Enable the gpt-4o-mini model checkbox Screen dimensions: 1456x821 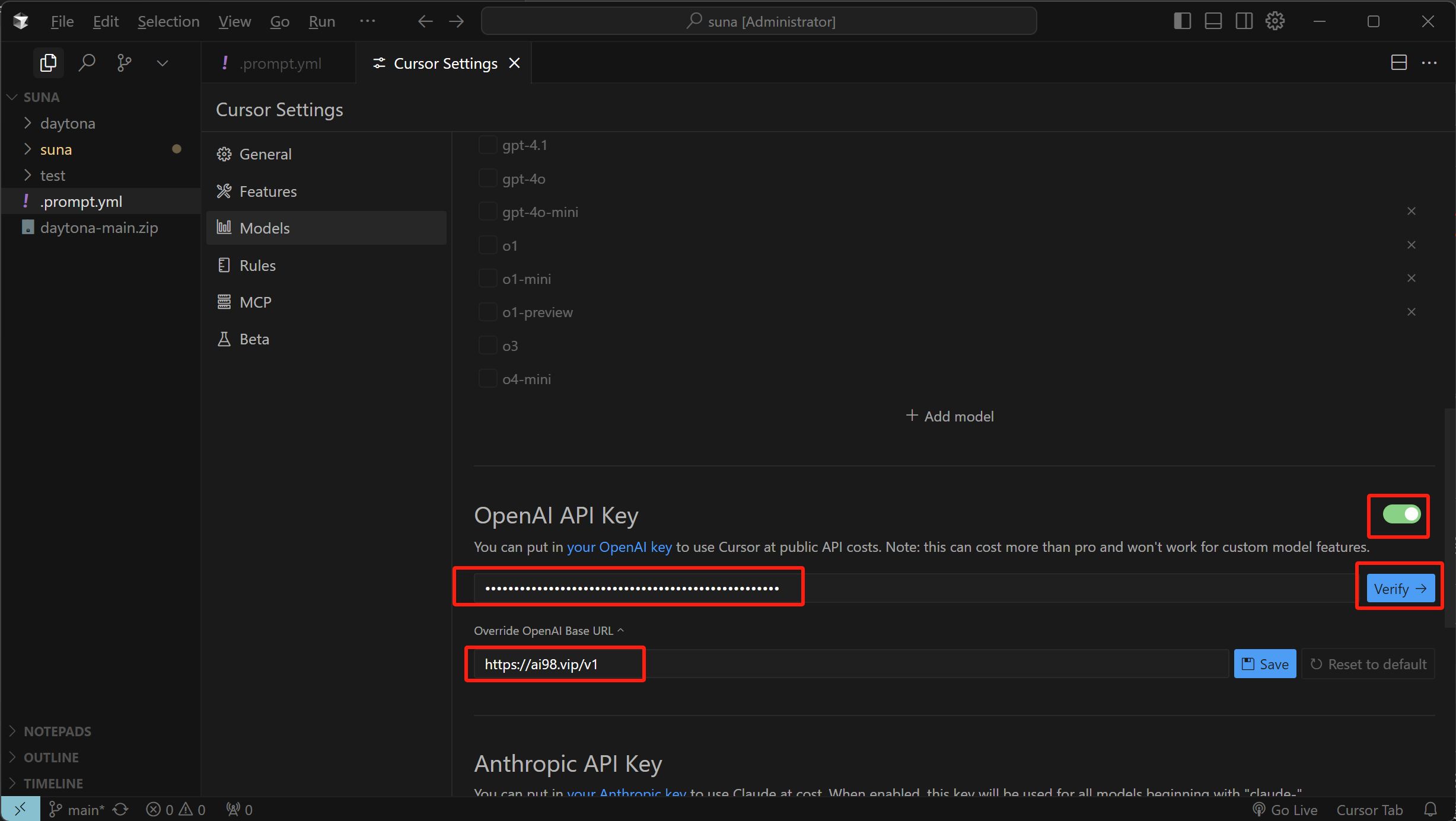pos(488,212)
